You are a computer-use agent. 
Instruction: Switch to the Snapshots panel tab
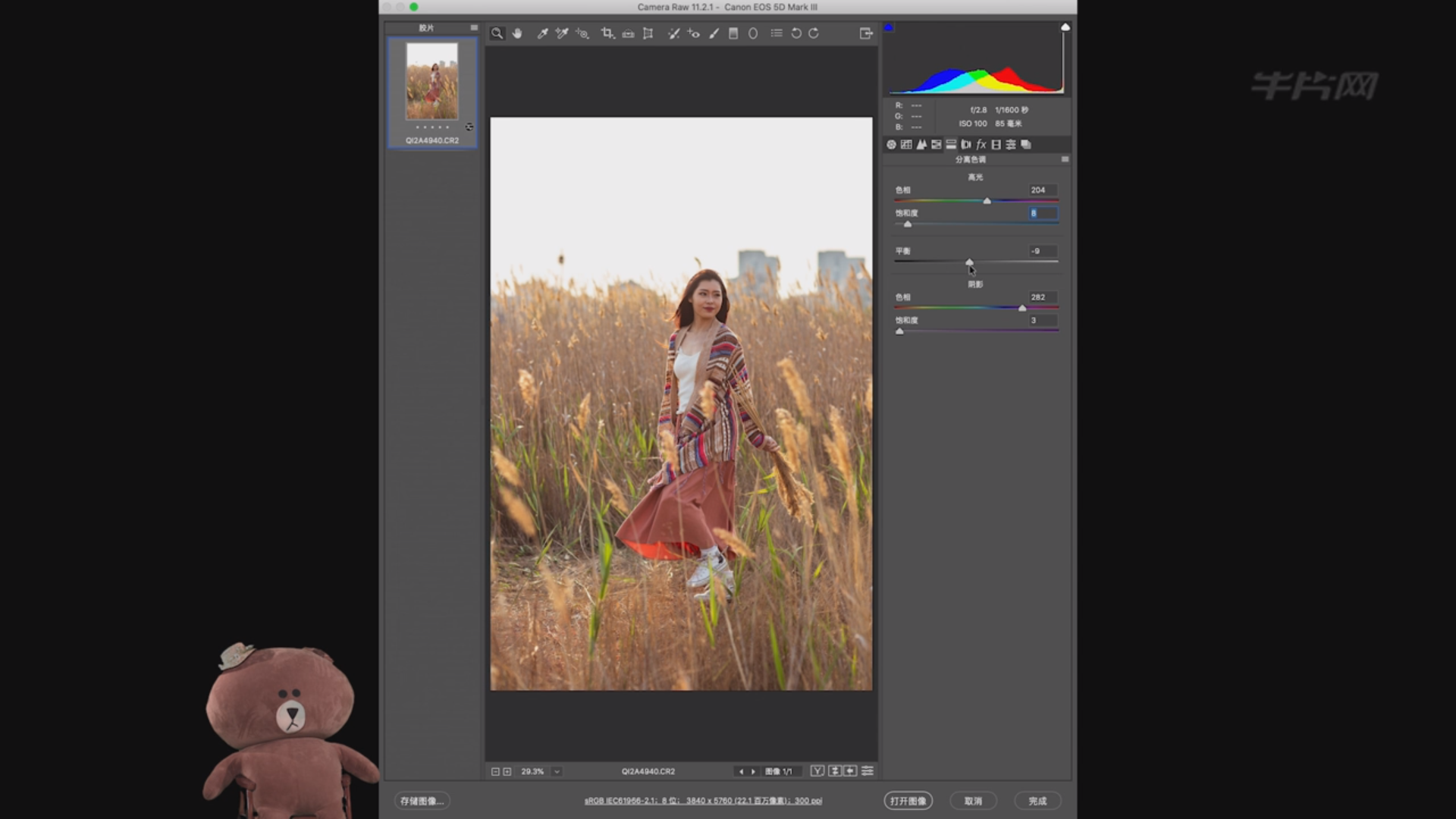point(1026,144)
